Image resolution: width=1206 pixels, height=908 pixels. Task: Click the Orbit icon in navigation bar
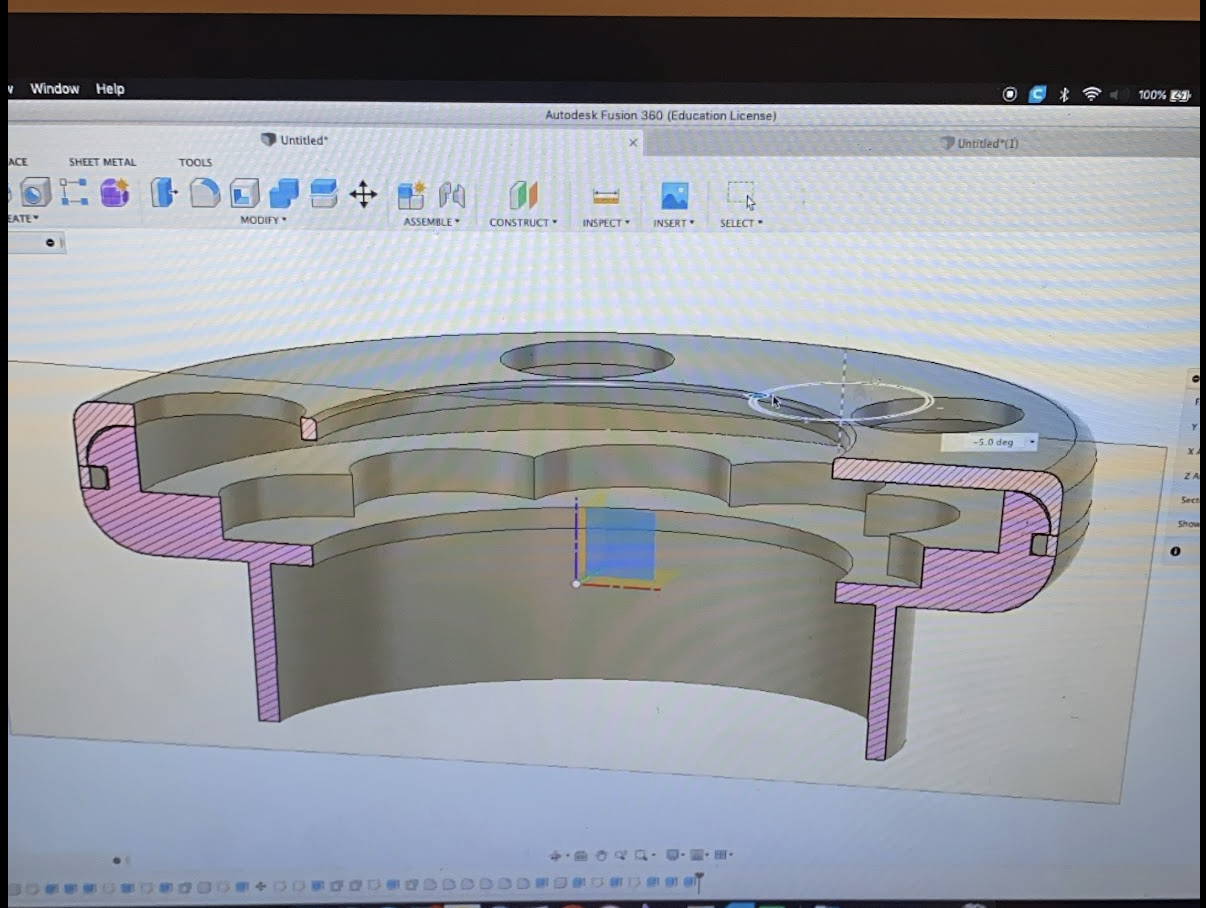(x=556, y=855)
